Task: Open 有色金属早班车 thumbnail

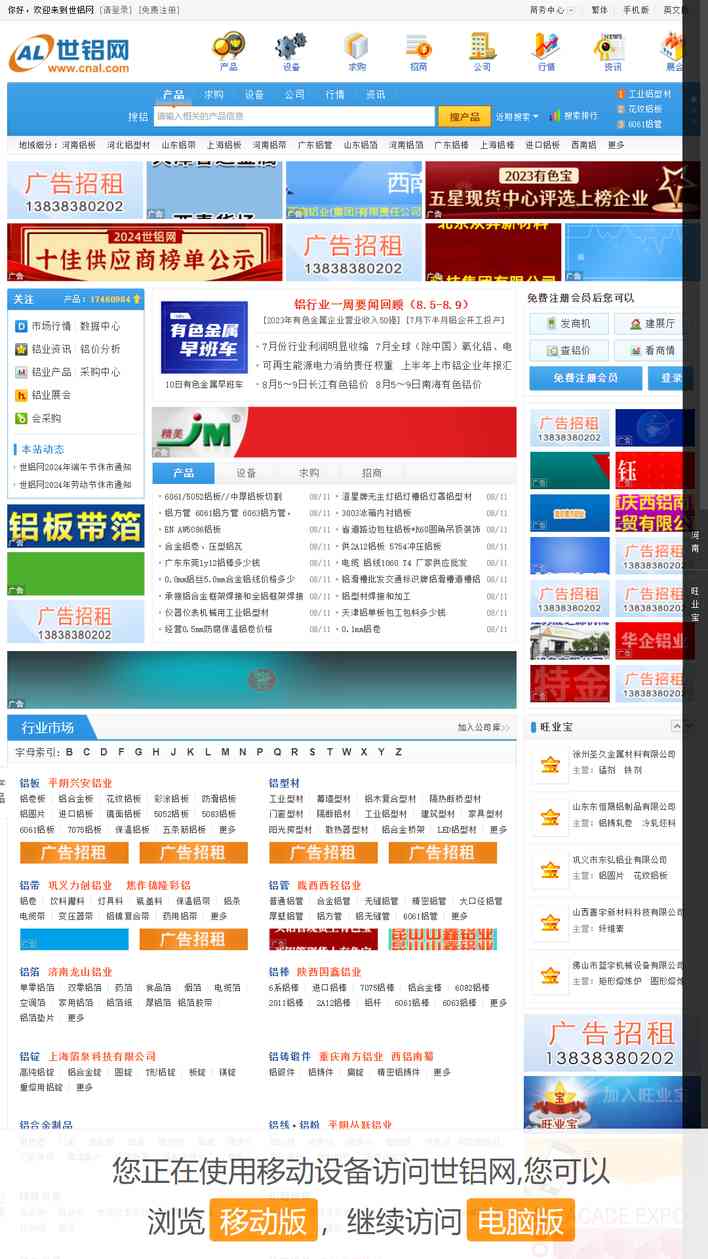Action: [204, 337]
